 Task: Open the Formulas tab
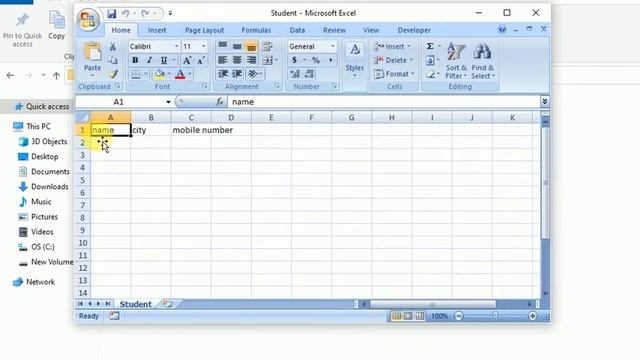click(x=256, y=30)
